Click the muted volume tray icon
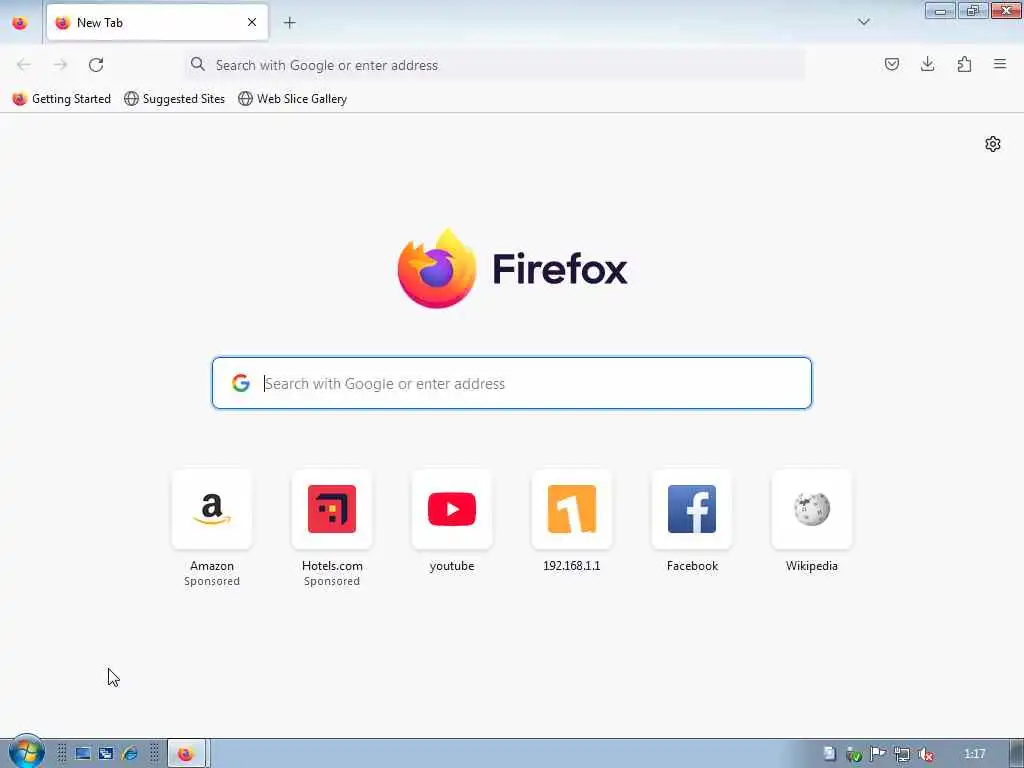This screenshot has width=1024, height=768. 925,754
